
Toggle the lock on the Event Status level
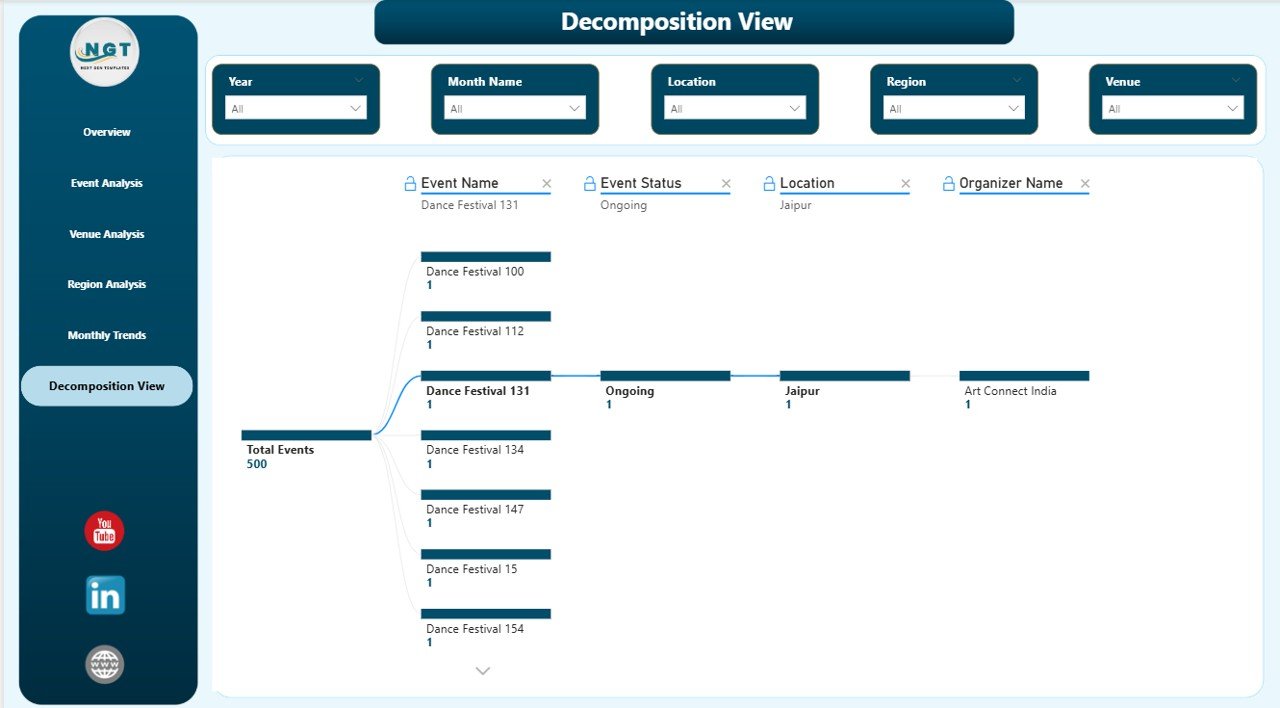[588, 183]
